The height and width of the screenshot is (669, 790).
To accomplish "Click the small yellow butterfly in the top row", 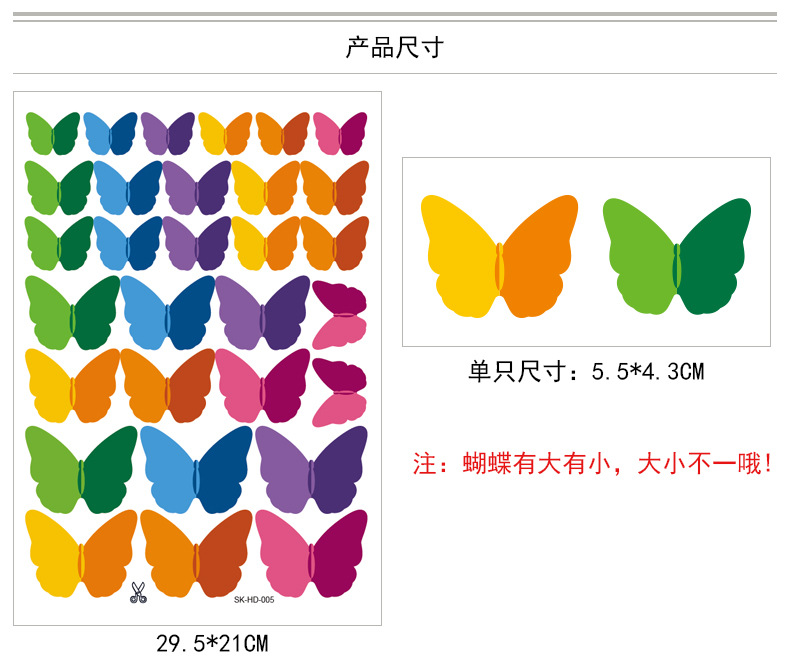I will pyautogui.click(x=225, y=133).
